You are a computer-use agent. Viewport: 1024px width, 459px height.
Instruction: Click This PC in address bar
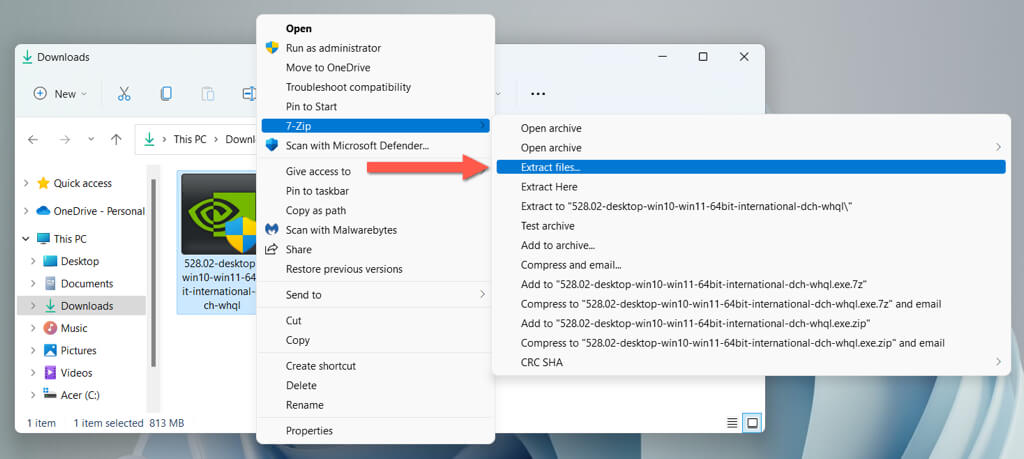pyautogui.click(x=189, y=139)
